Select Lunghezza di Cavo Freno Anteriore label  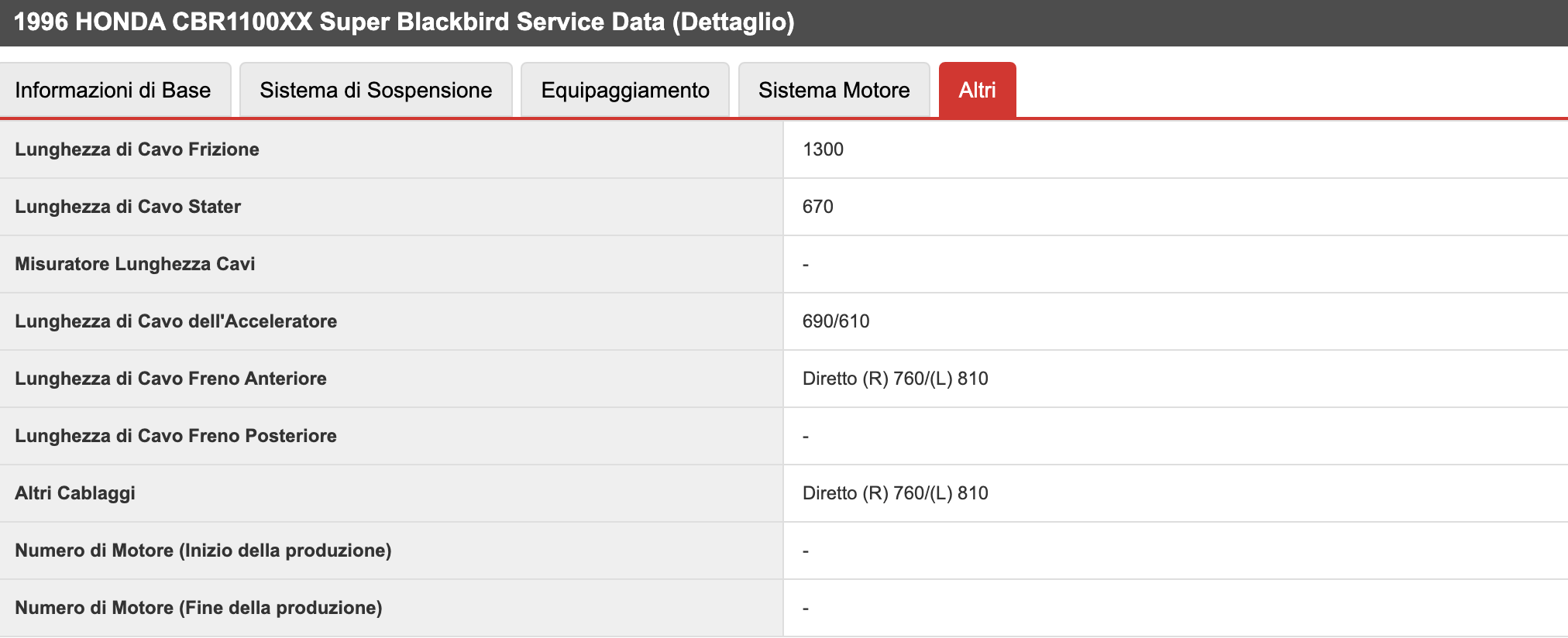[x=170, y=379]
